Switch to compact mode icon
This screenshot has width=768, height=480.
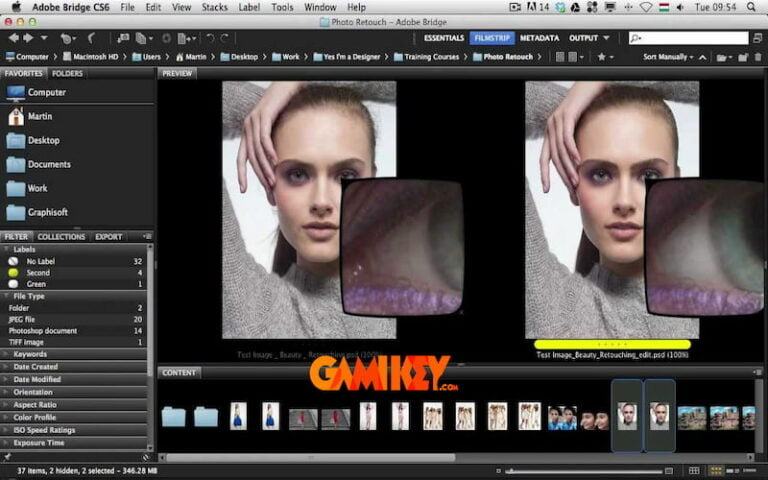[758, 38]
